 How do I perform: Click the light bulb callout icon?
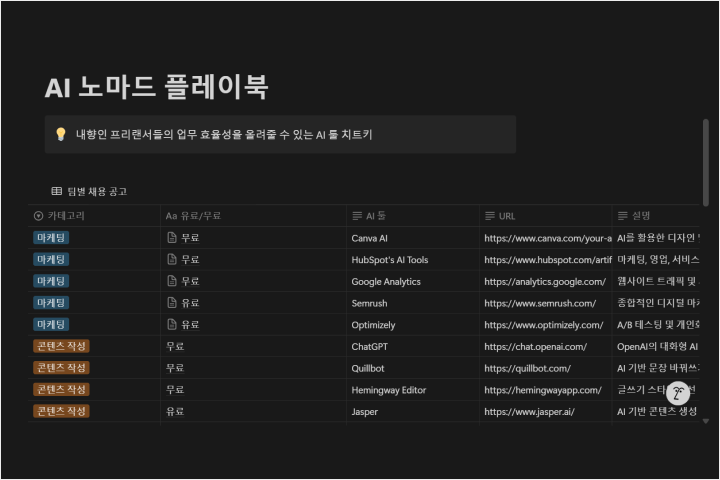tap(61, 134)
